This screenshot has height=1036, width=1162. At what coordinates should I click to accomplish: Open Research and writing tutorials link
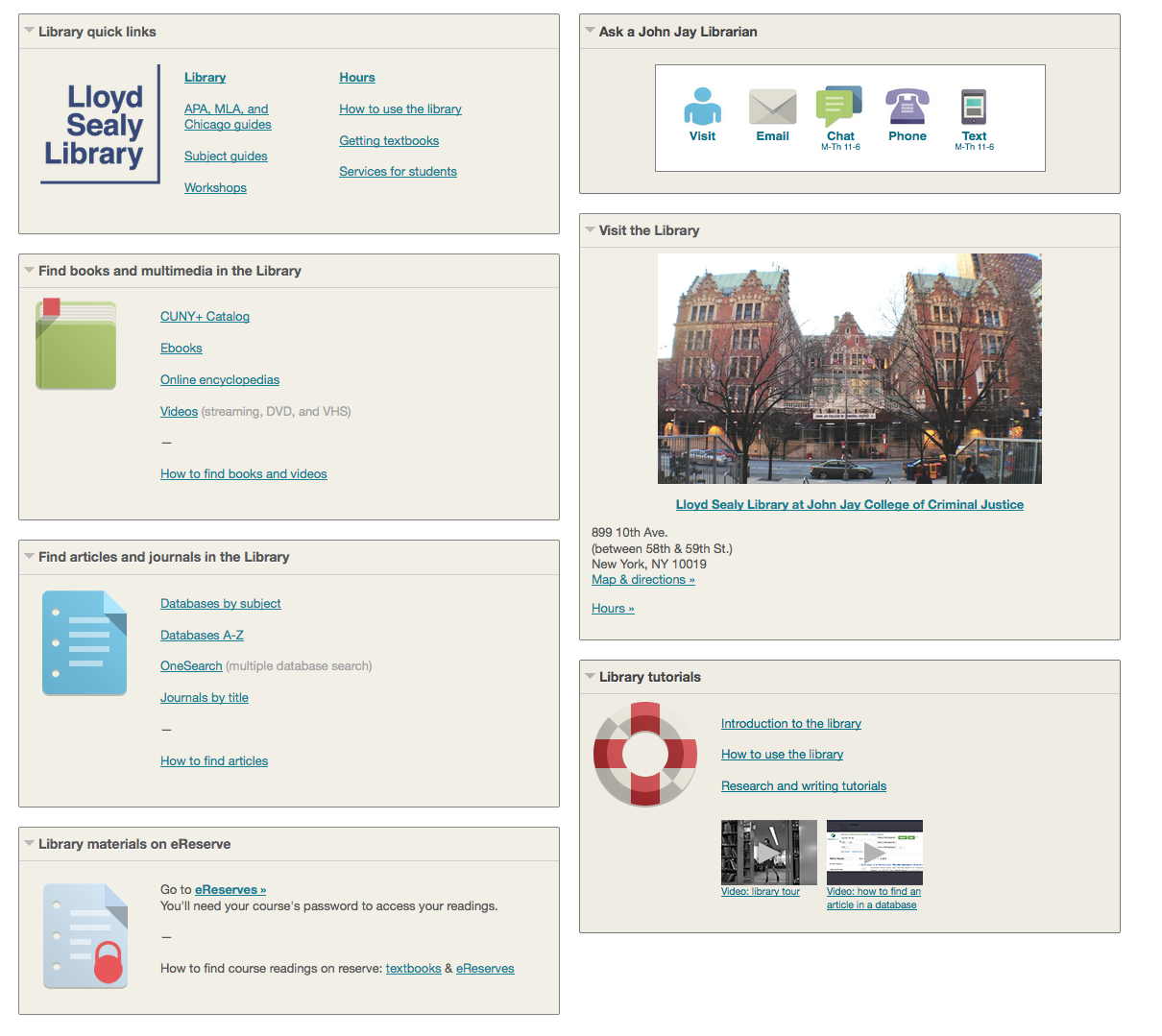(804, 785)
